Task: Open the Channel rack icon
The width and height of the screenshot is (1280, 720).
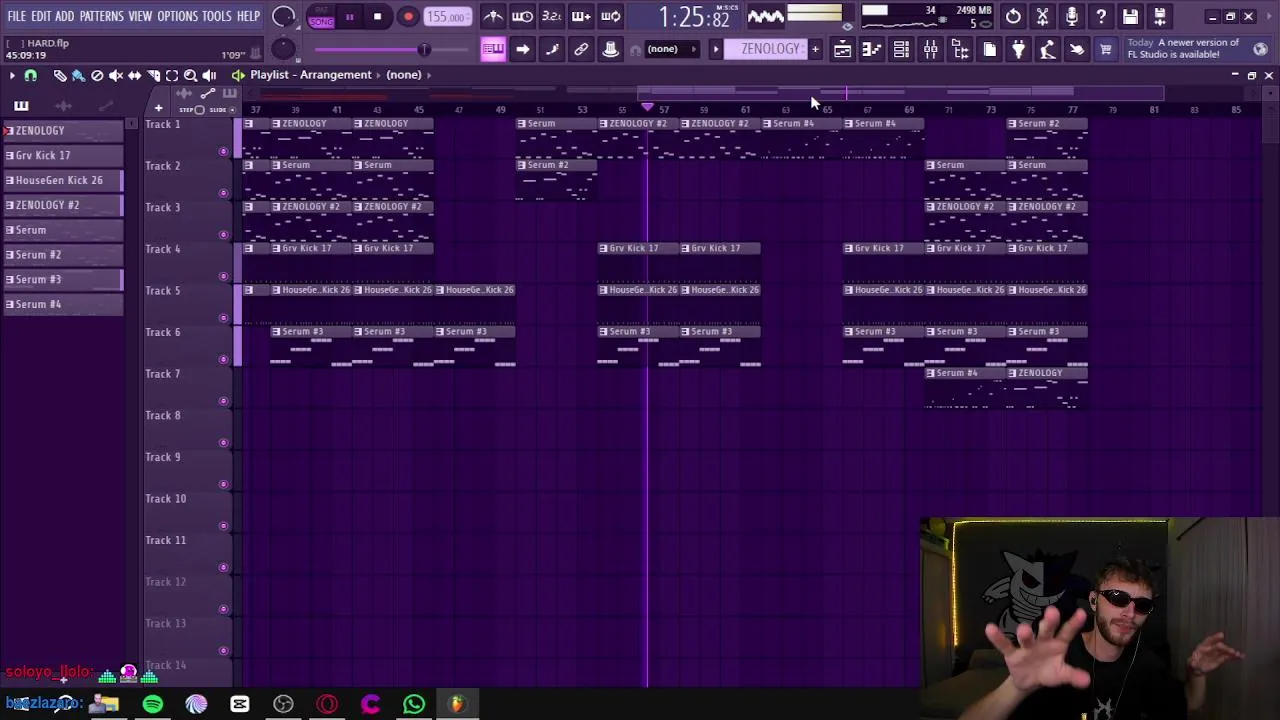Action: (x=901, y=49)
